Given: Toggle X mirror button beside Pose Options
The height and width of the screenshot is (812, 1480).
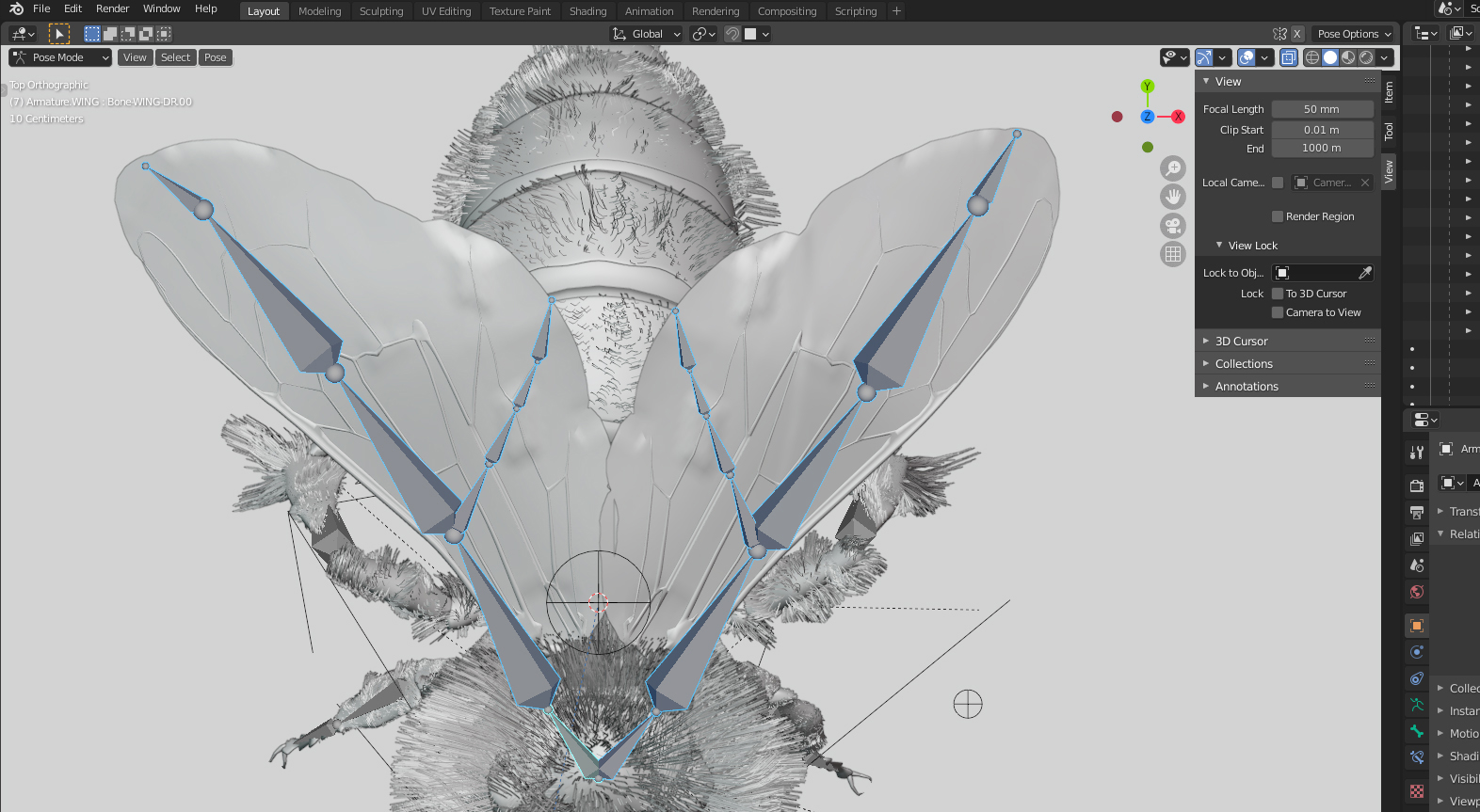Looking at the screenshot, I should tap(1297, 34).
